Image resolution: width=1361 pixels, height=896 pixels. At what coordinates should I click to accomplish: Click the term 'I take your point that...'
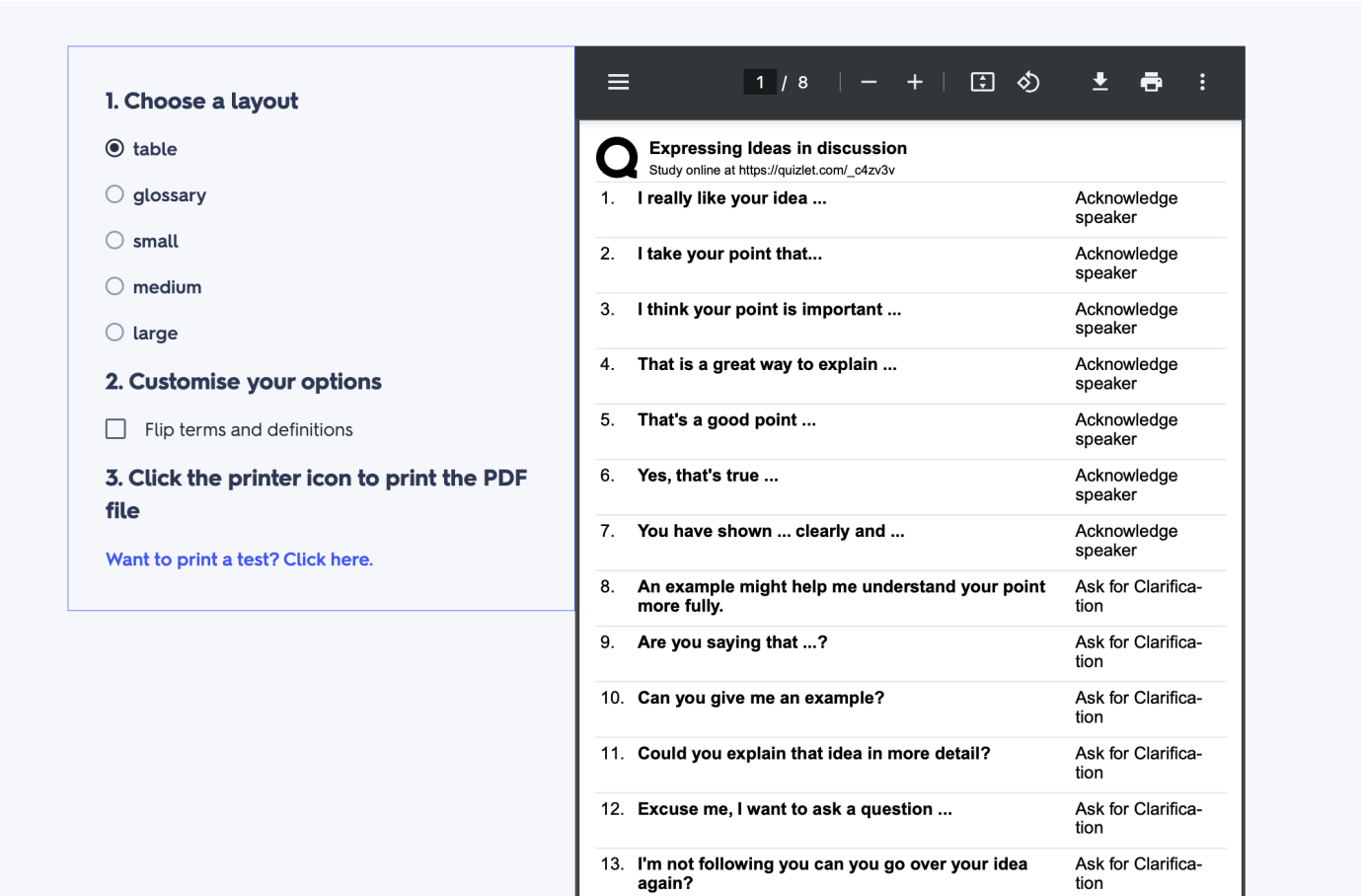point(729,254)
